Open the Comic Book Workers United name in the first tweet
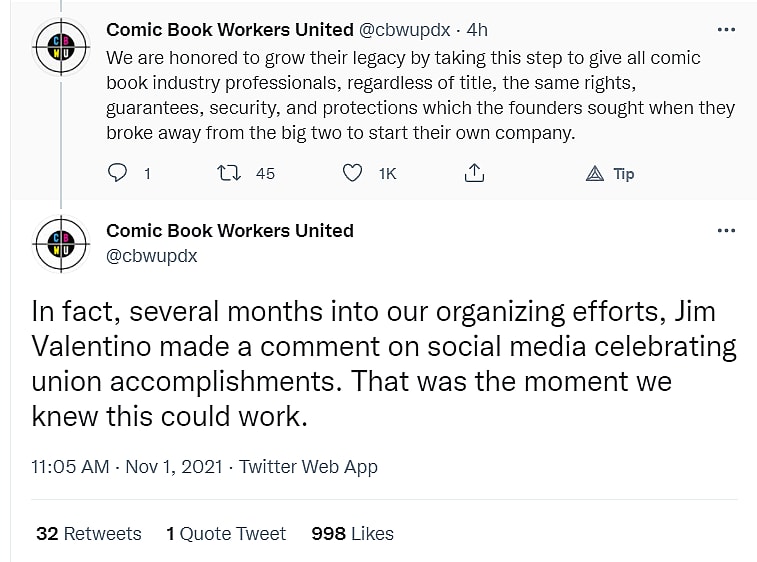The image size is (757, 562). tap(230, 30)
